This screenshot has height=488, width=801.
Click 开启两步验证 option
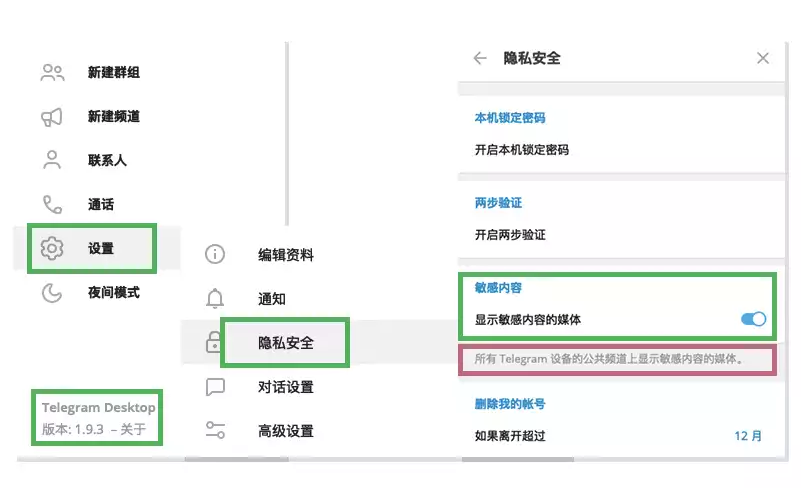click(x=510, y=235)
